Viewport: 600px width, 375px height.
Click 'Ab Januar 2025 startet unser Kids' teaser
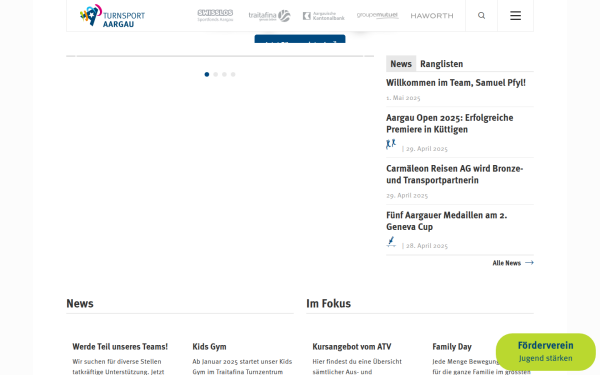coord(242,361)
